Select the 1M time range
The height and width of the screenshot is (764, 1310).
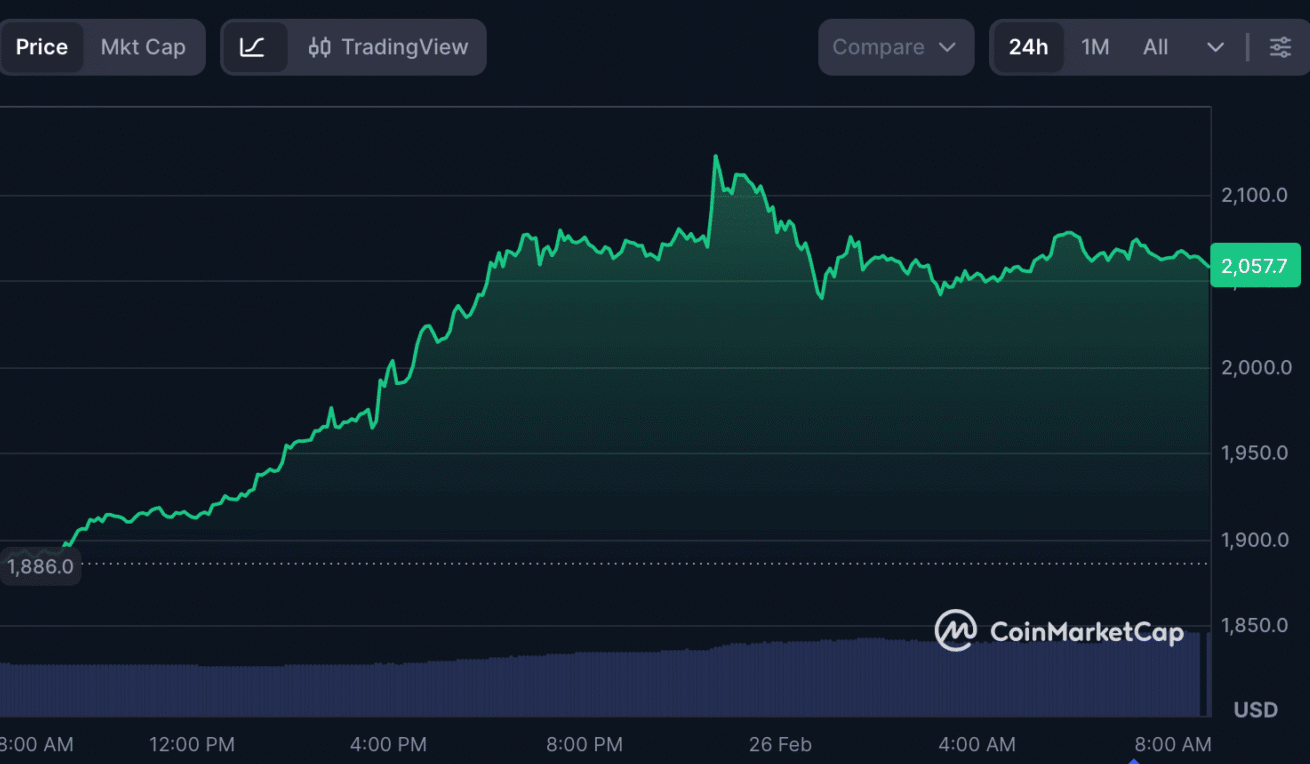click(x=1095, y=47)
